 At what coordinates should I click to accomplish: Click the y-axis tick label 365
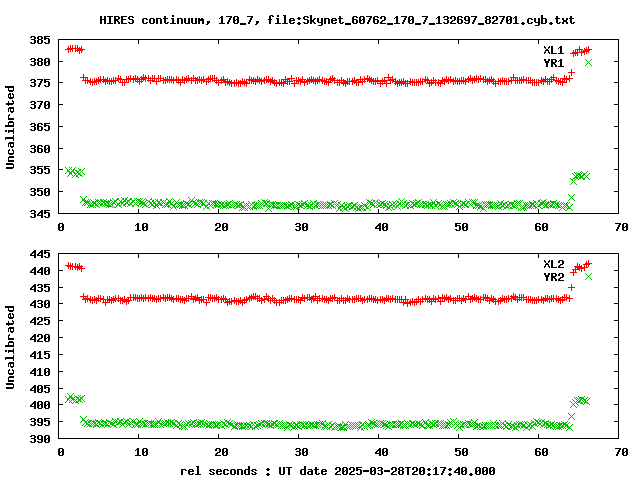tap(40, 127)
